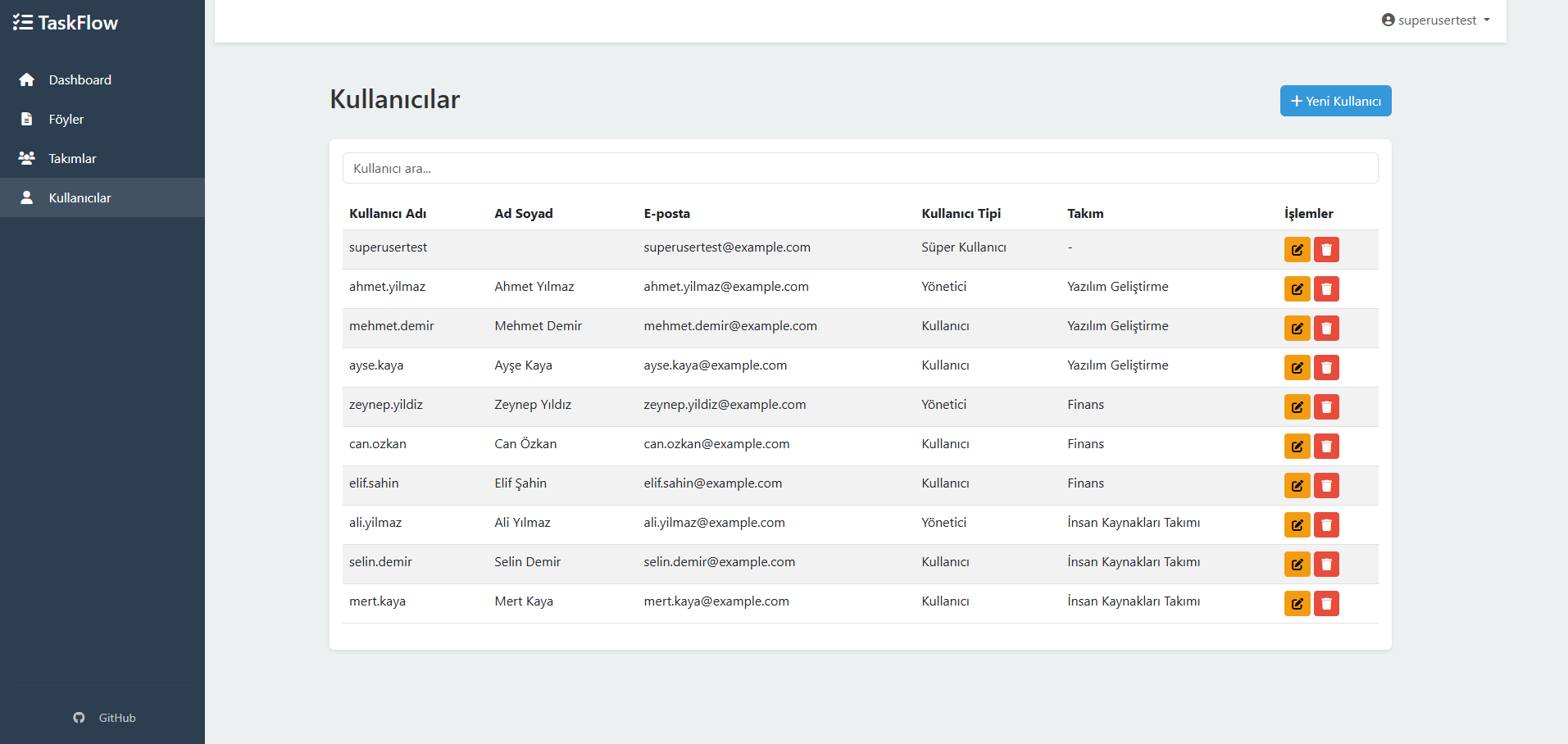
Task: Open the Föyler sidebar section
Action: point(66,119)
